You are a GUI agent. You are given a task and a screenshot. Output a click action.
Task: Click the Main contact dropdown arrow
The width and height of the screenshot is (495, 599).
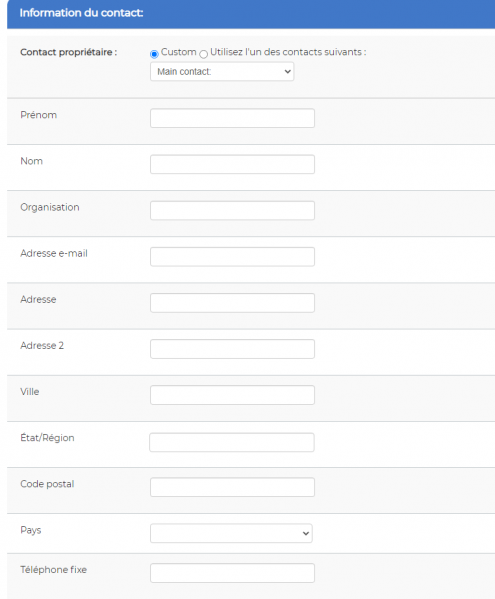[x=288, y=71]
